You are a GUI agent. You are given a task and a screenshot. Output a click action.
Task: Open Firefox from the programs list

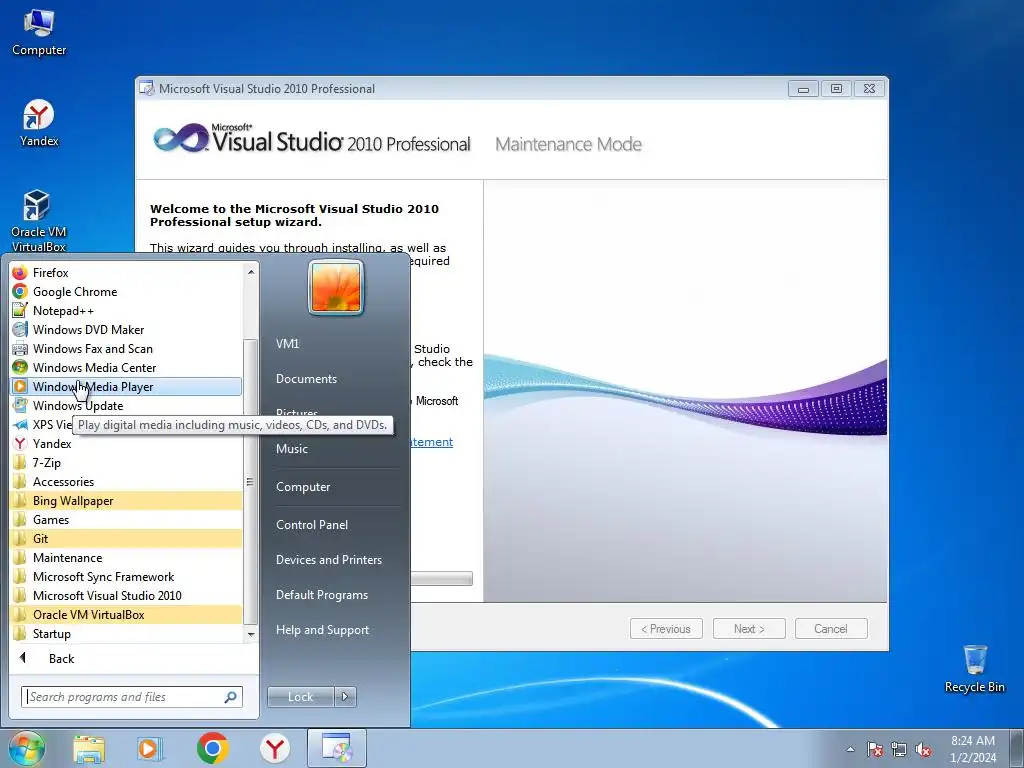coord(126,273)
